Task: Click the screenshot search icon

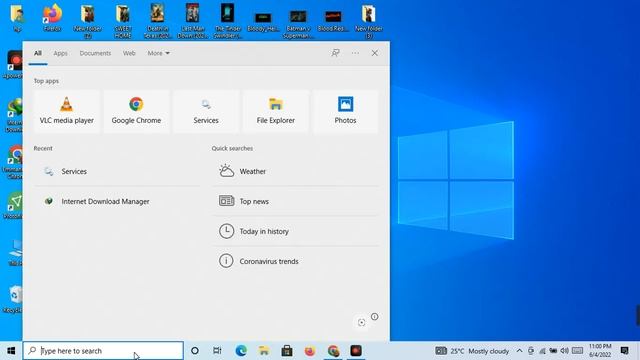Action: 361,322
